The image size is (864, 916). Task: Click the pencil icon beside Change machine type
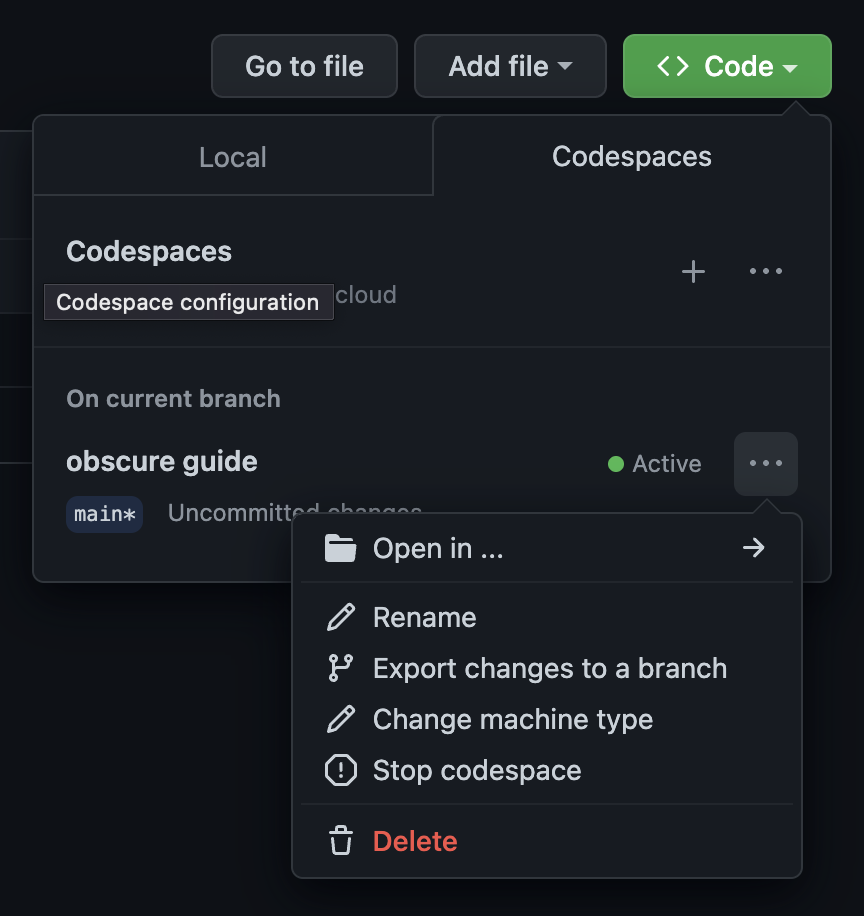[x=340, y=719]
